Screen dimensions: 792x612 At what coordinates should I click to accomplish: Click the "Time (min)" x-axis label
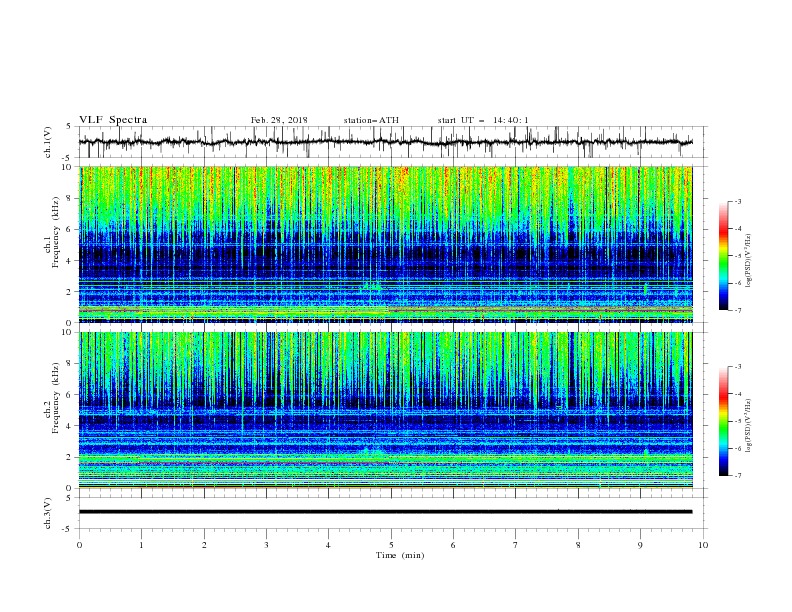coord(400,555)
